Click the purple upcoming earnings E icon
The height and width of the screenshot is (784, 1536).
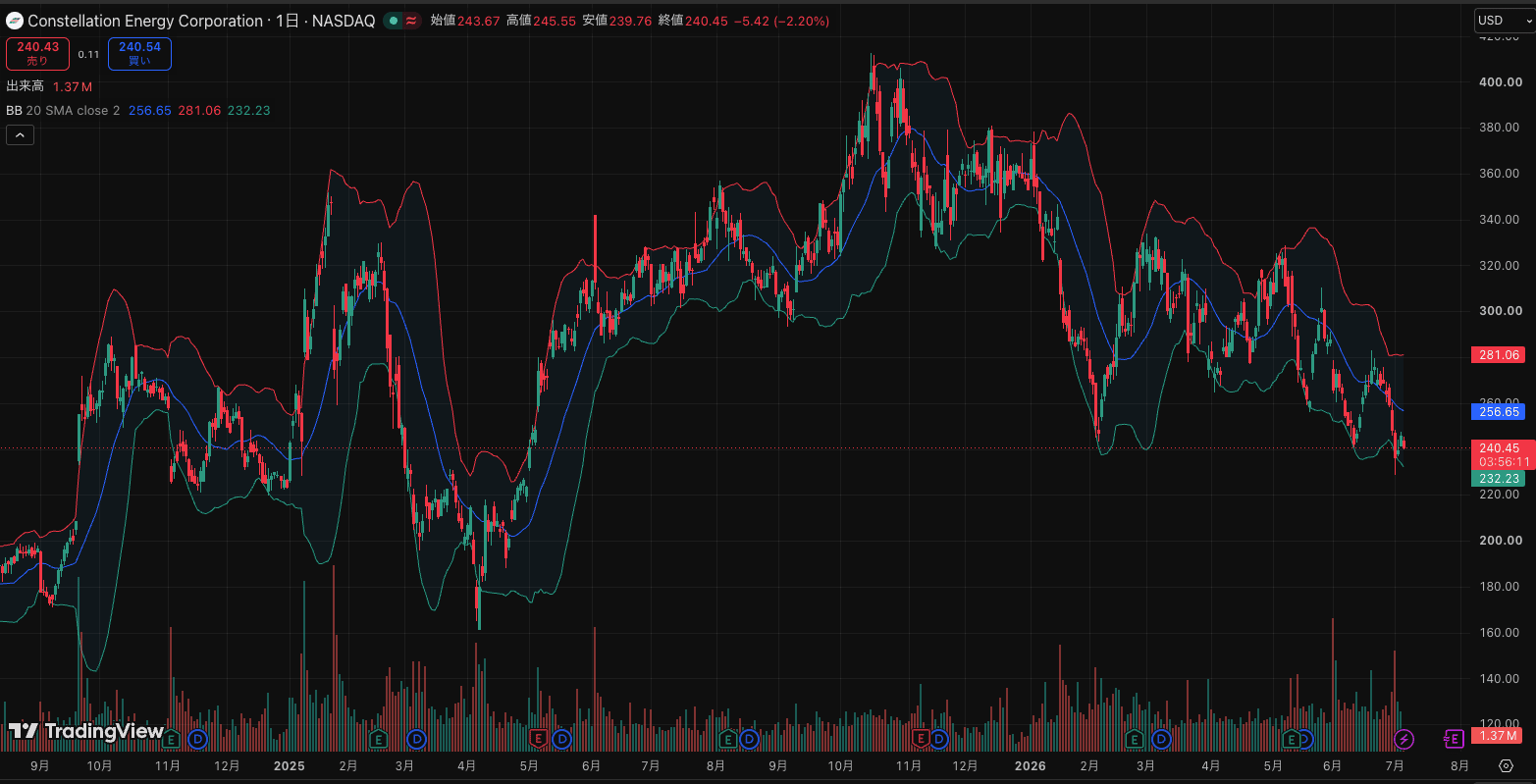(1454, 738)
